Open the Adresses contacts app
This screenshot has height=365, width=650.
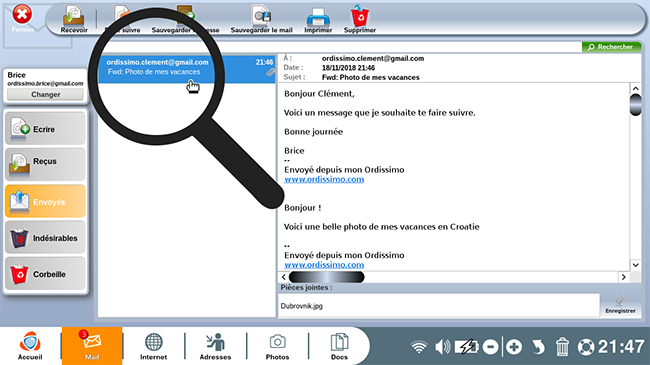215,346
